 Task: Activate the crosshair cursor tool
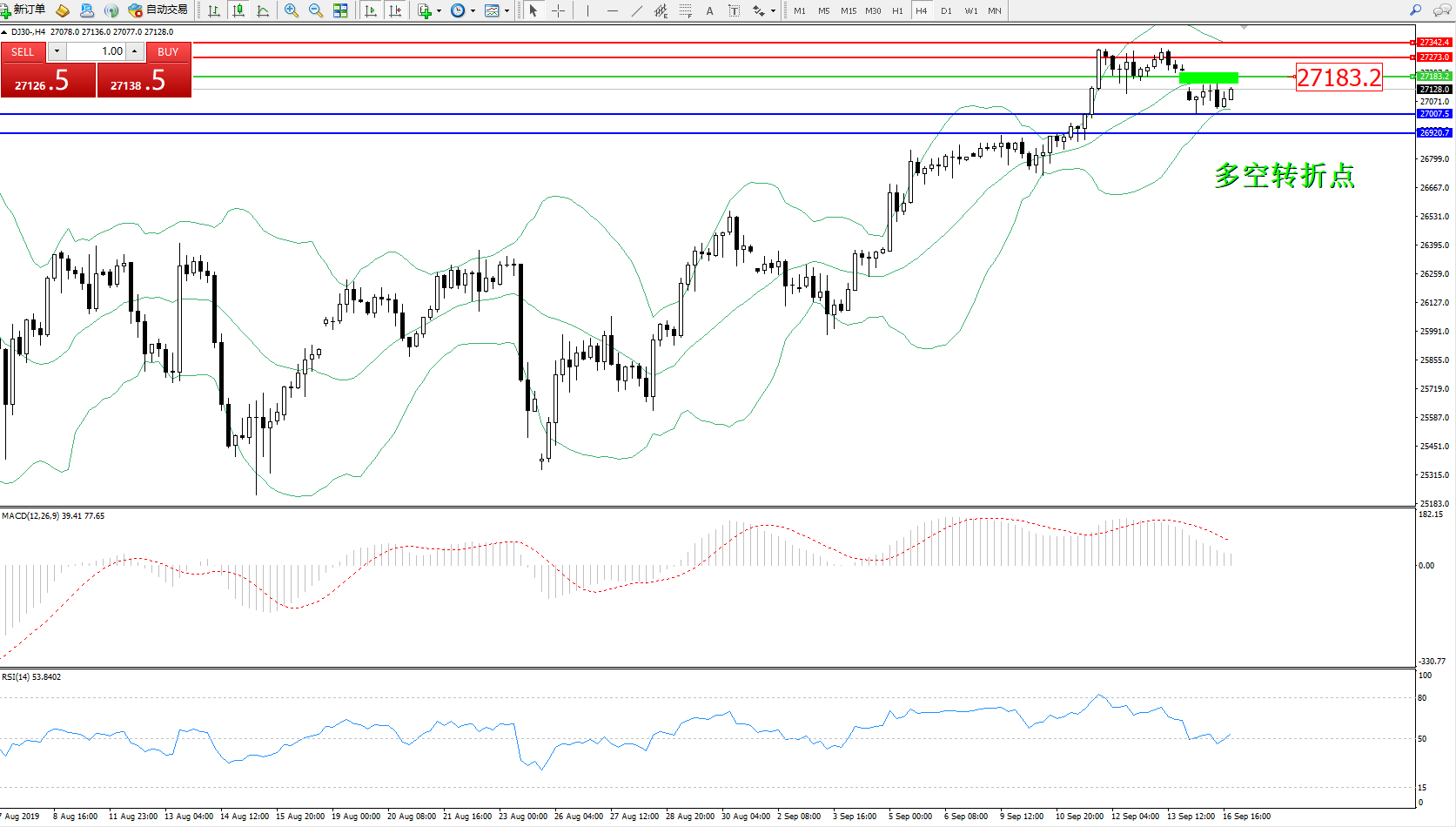558,10
